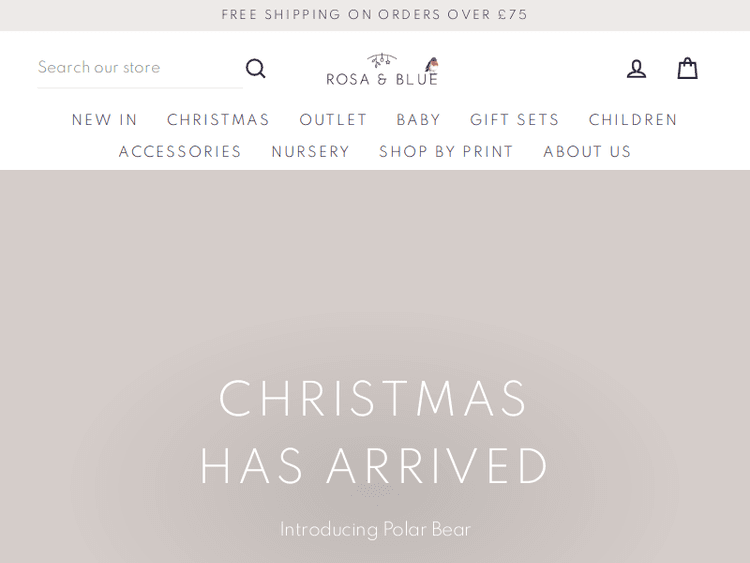Select the Outlet menu item
The width and height of the screenshot is (750, 563).
(x=333, y=120)
